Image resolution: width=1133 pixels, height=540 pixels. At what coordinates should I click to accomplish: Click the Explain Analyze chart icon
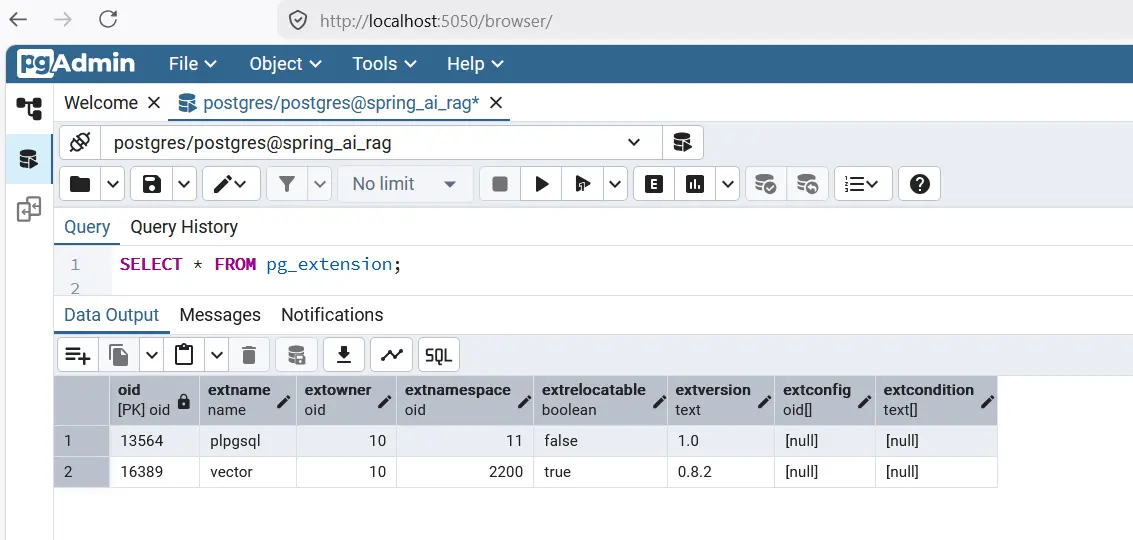coord(695,184)
